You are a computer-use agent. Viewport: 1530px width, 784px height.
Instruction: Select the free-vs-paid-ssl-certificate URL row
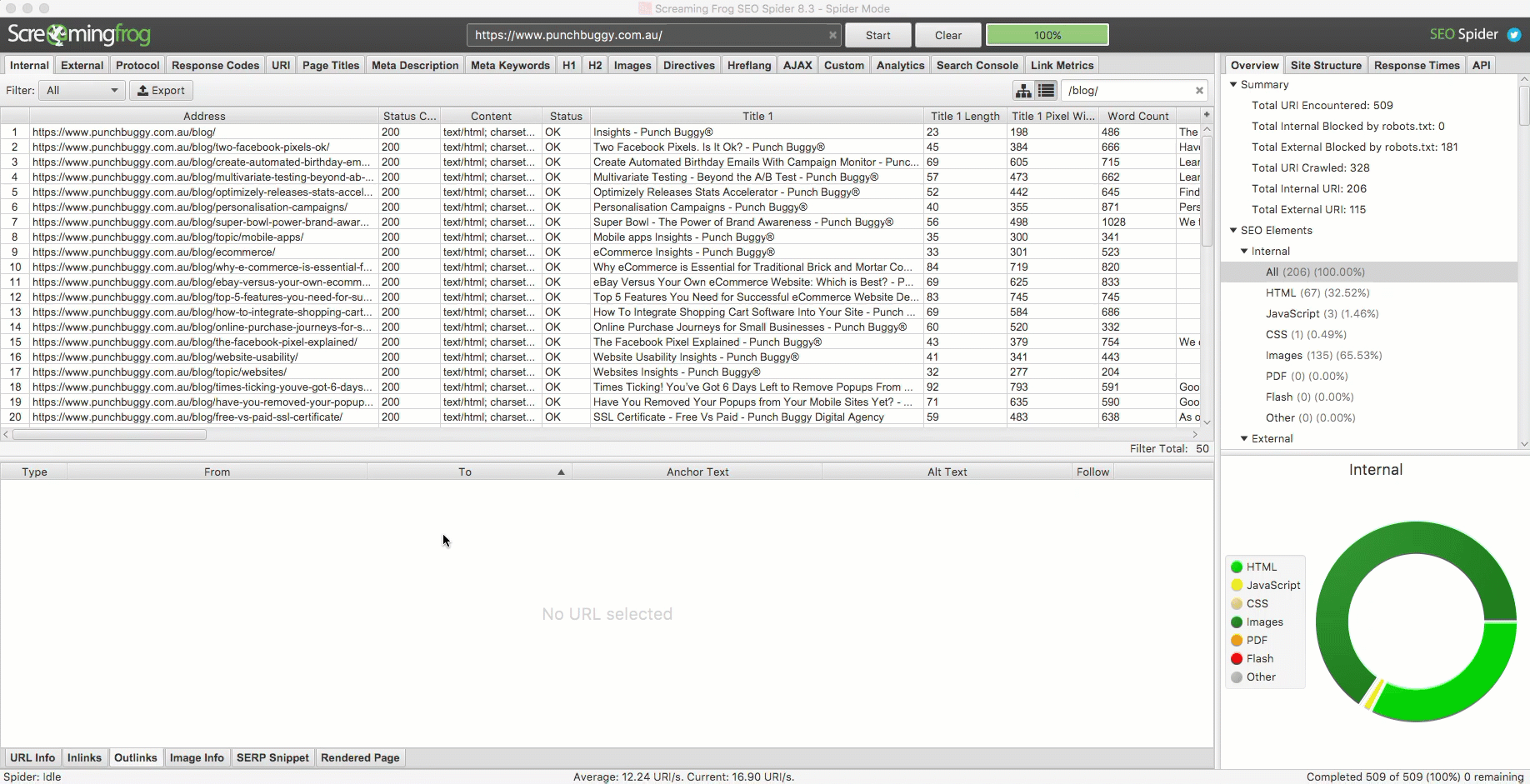pos(600,417)
